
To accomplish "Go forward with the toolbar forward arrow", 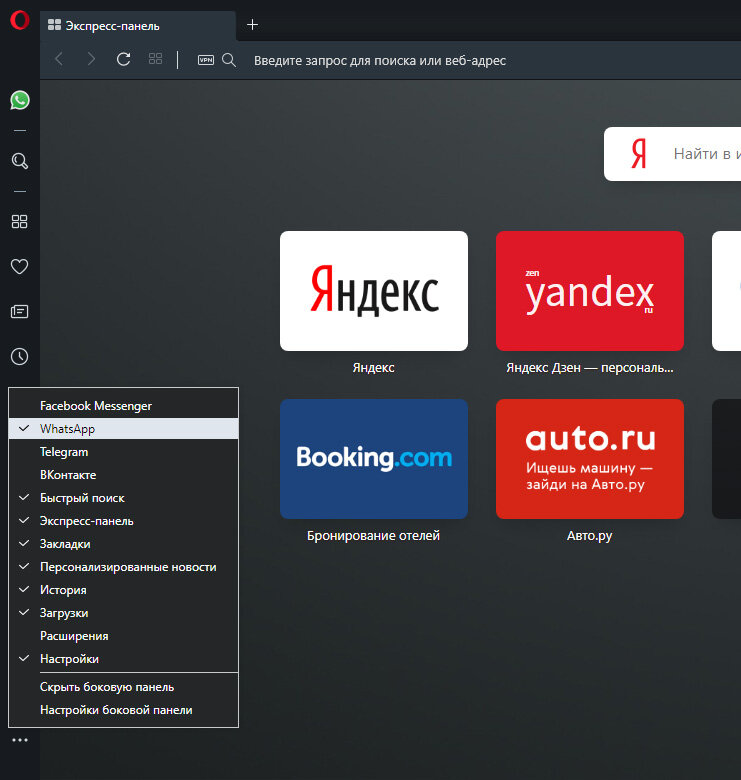I will pyautogui.click(x=91, y=60).
